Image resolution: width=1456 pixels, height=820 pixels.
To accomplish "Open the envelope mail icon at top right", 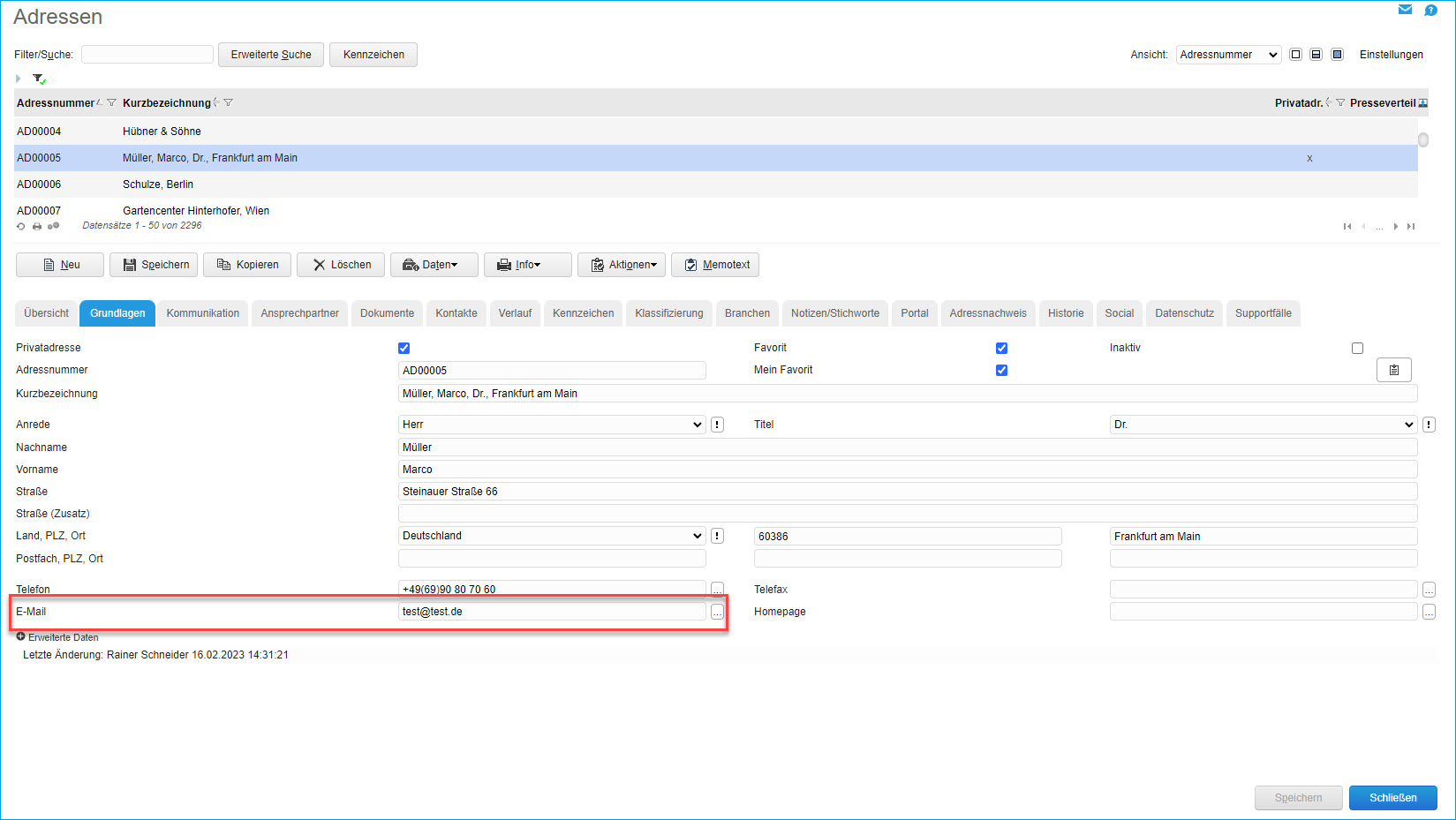I will (x=1405, y=10).
